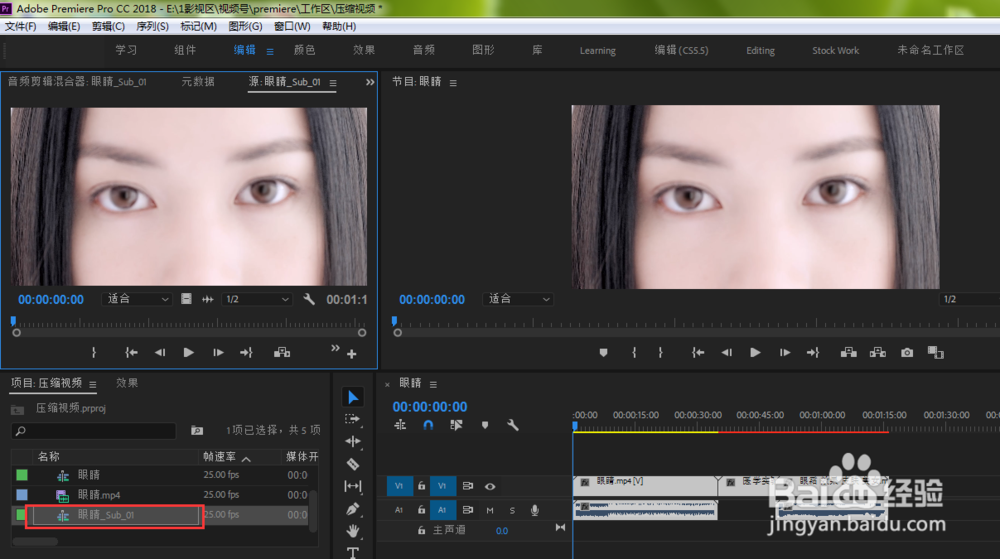Select the Razor tool

coord(353,464)
